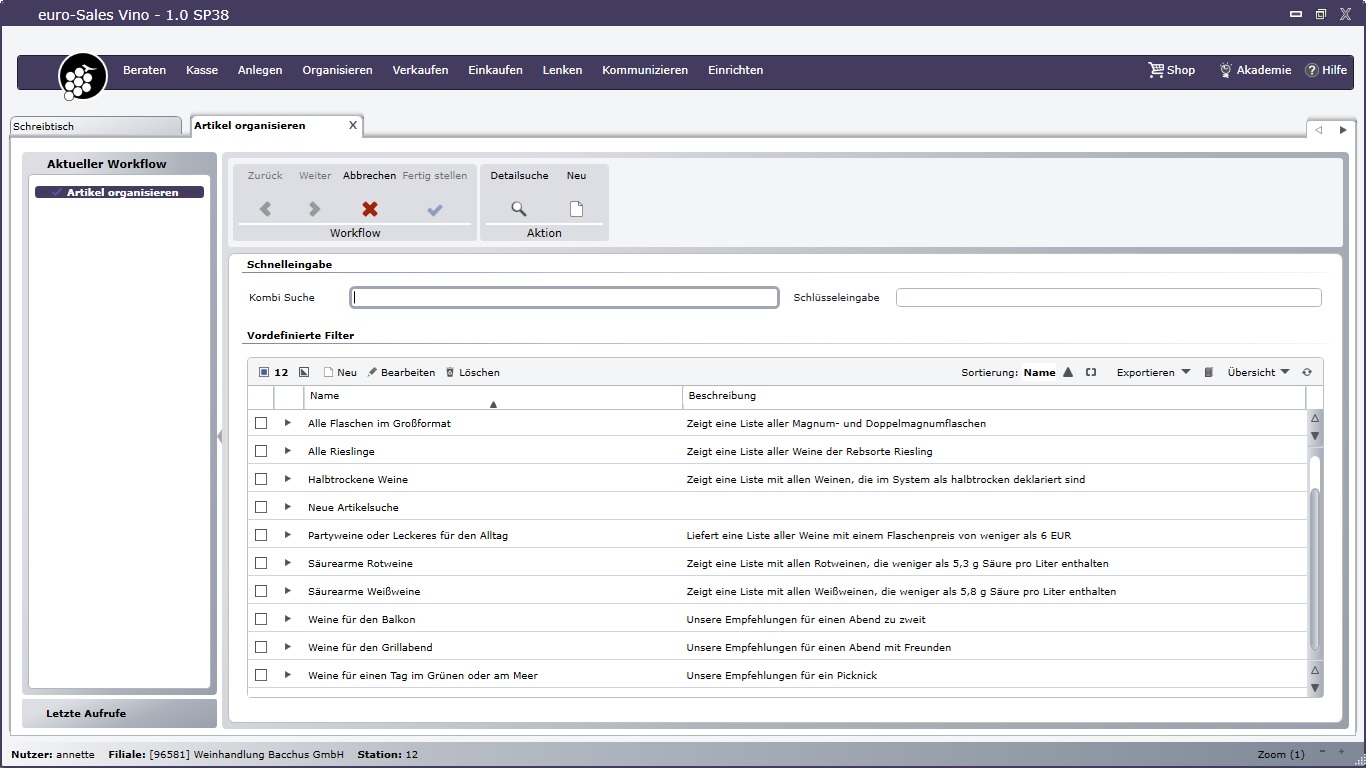This screenshot has height=768, width=1366.
Task: Click the zoom minus icon in status bar
Action: pyautogui.click(x=1322, y=751)
